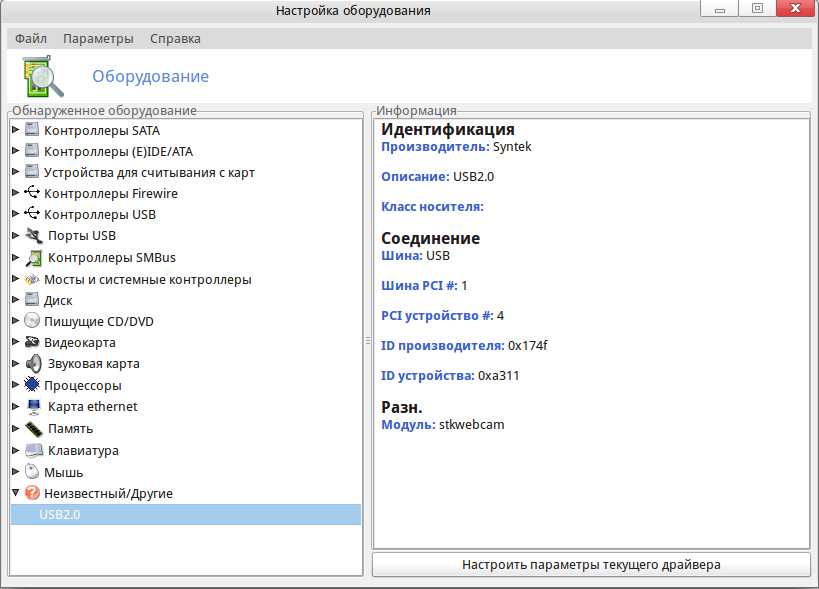The width and height of the screenshot is (819, 589).
Task: Select the Мышь entry
Action: (x=63, y=473)
